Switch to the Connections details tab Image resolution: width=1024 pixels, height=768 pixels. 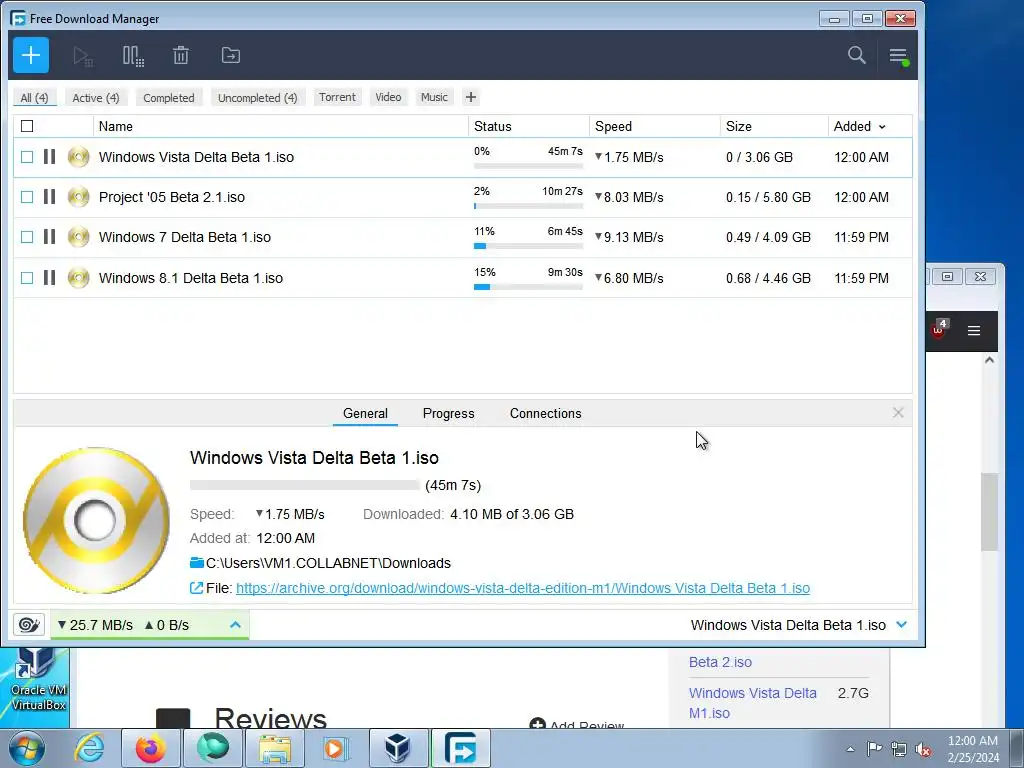pyautogui.click(x=545, y=413)
